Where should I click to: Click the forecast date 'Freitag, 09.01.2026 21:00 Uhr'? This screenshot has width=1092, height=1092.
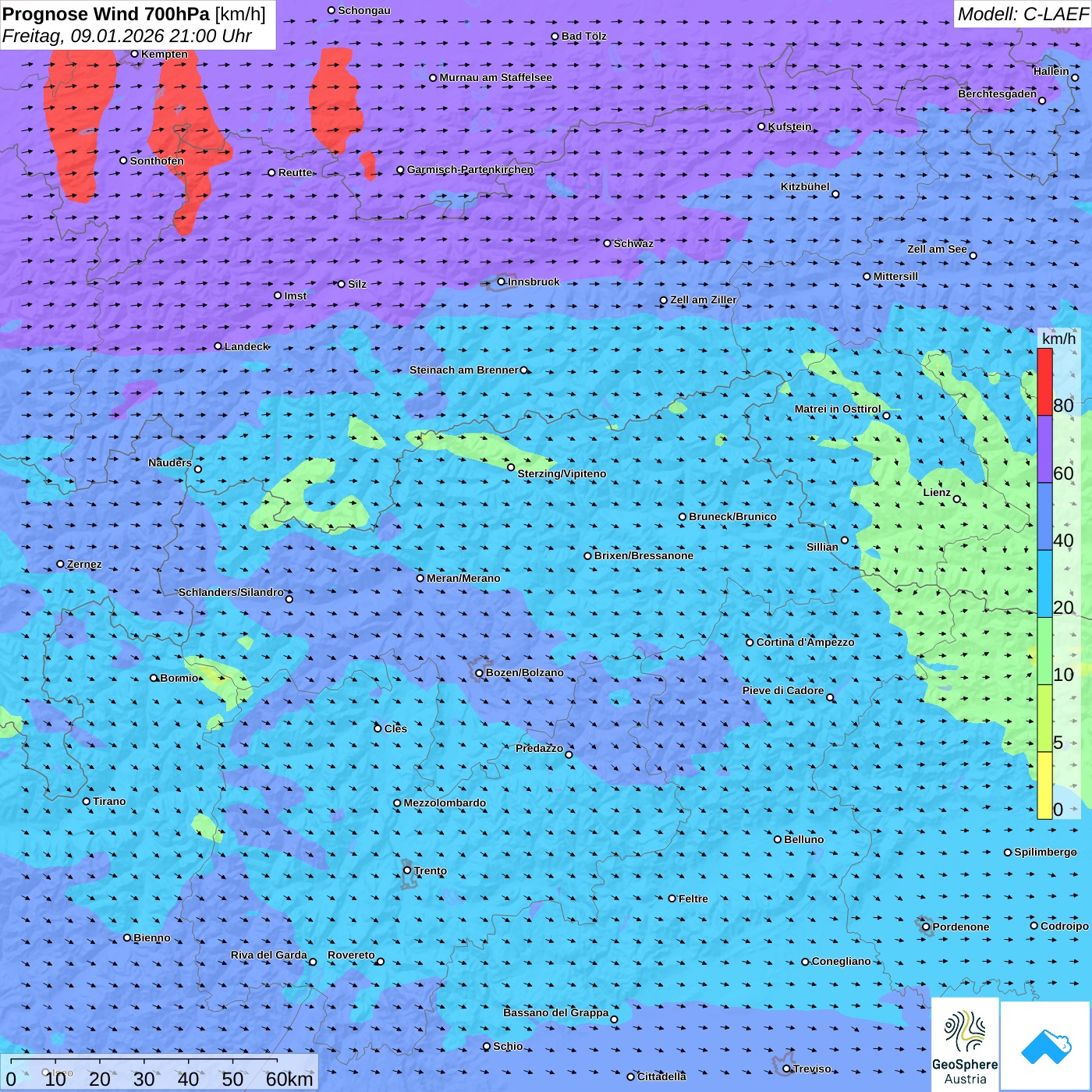pyautogui.click(x=127, y=36)
